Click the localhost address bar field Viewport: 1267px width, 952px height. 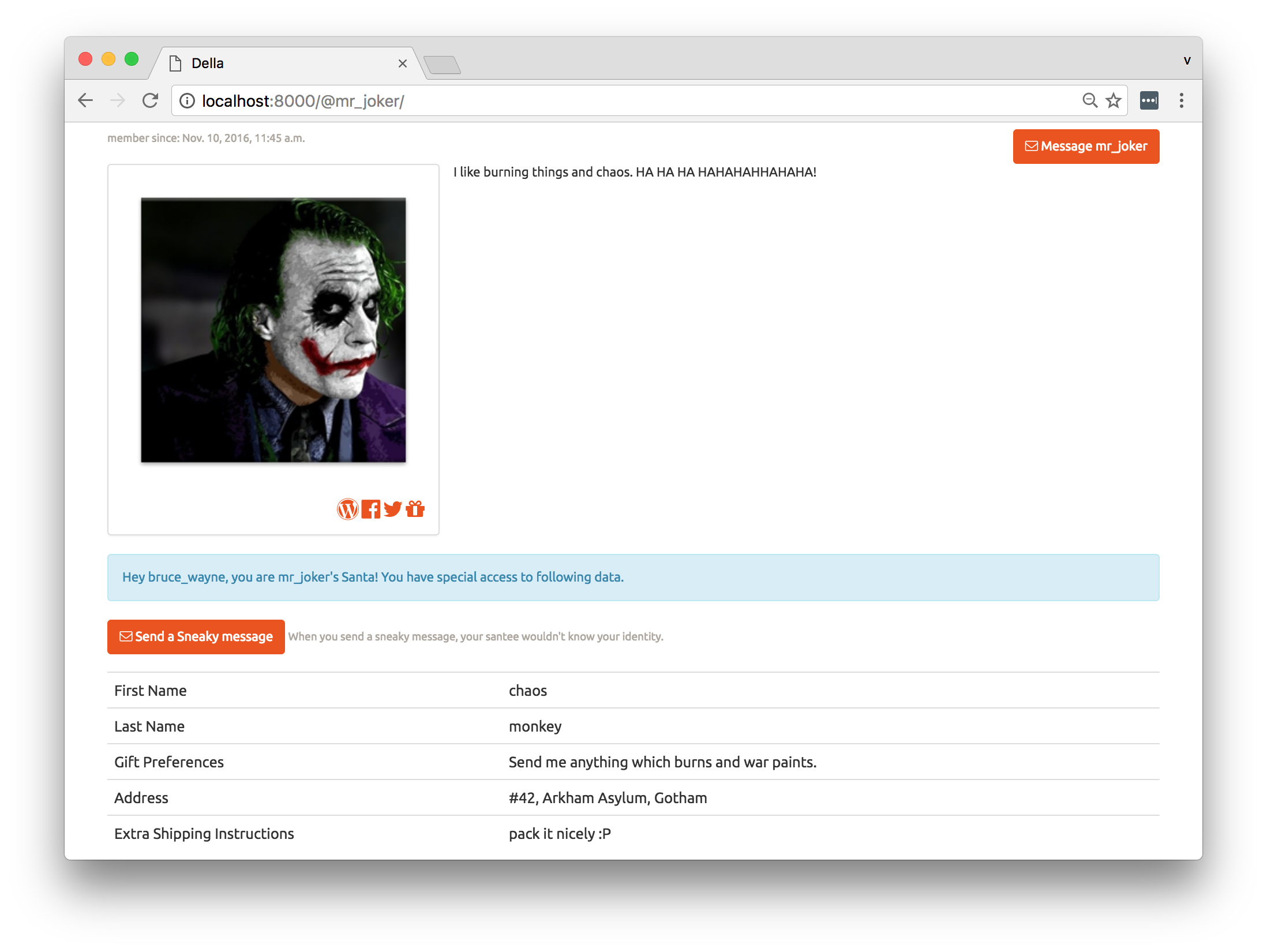pyautogui.click(x=577, y=101)
